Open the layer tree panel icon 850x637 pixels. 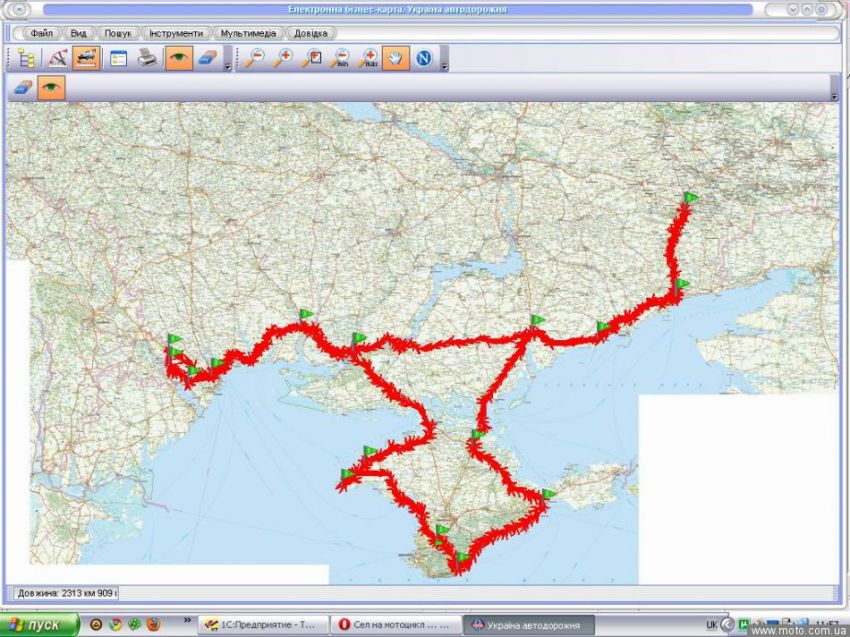[x=26, y=58]
